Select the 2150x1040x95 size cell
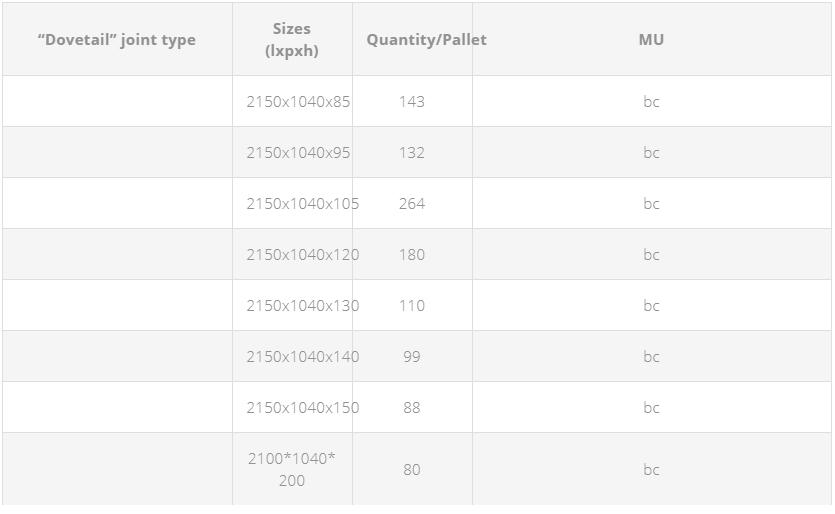The height and width of the screenshot is (514, 835). 292,152
